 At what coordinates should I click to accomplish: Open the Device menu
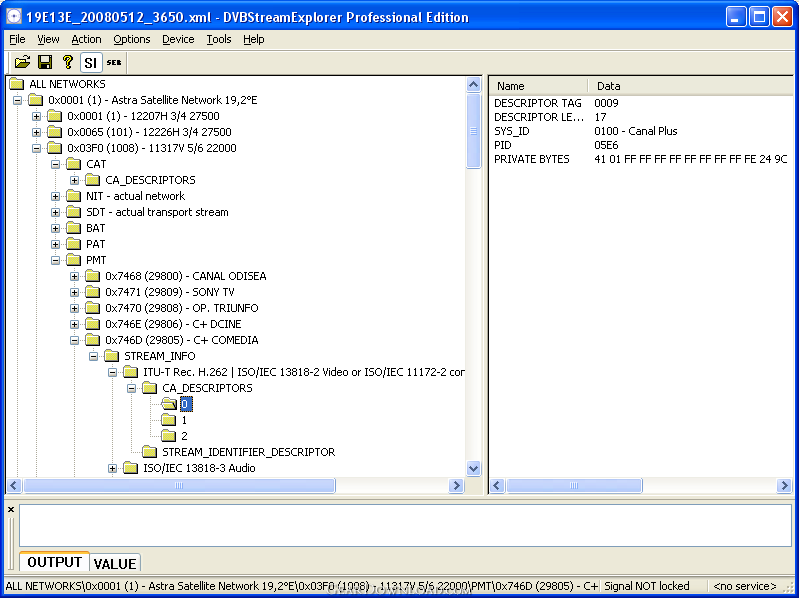178,39
